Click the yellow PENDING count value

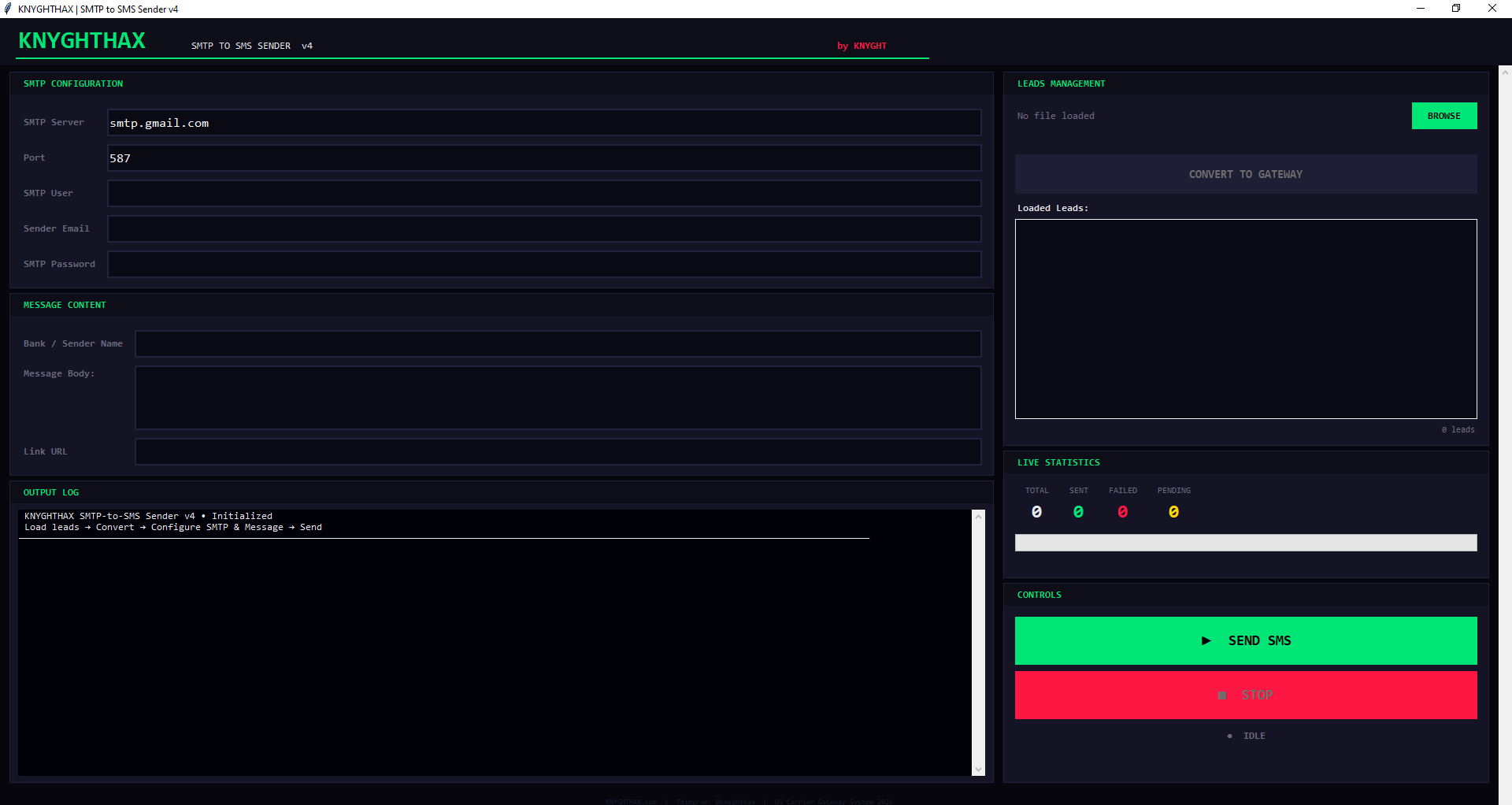[x=1173, y=512]
